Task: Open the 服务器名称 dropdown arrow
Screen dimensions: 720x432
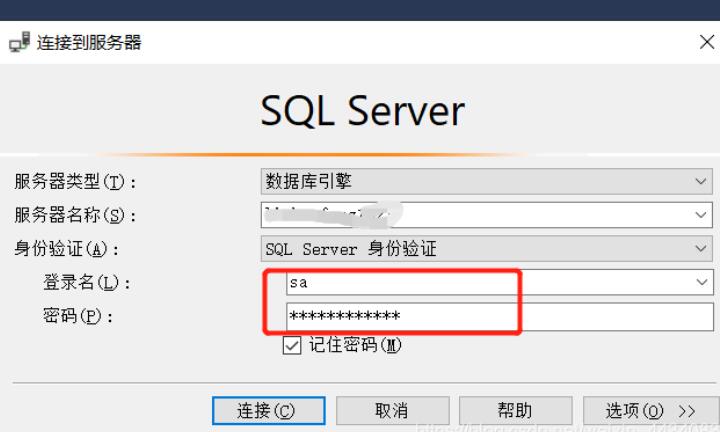Action: coord(701,214)
